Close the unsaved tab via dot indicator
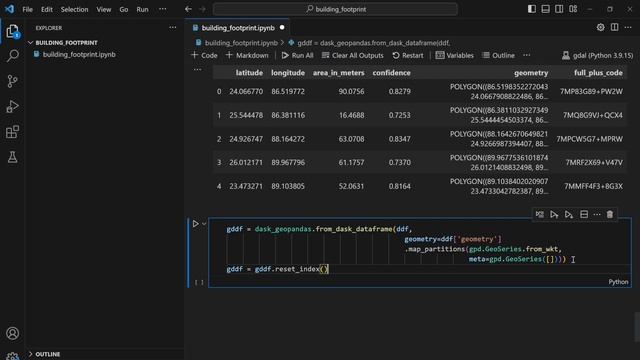 [x=282, y=28]
